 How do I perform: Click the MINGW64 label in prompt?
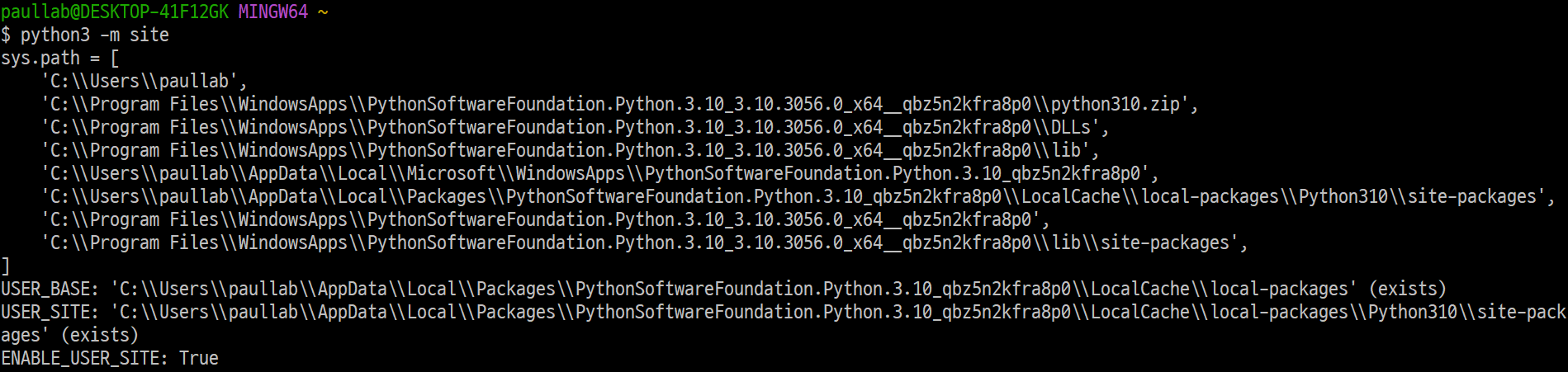click(x=273, y=12)
